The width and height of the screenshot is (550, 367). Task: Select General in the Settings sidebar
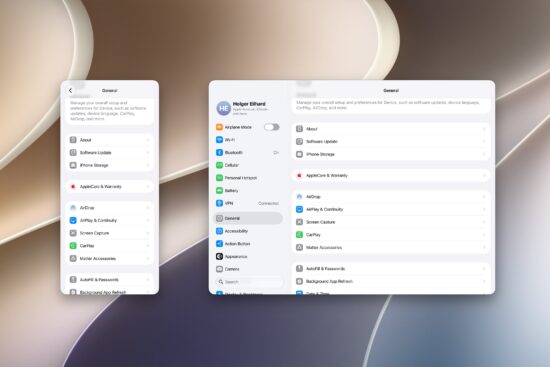coord(248,218)
